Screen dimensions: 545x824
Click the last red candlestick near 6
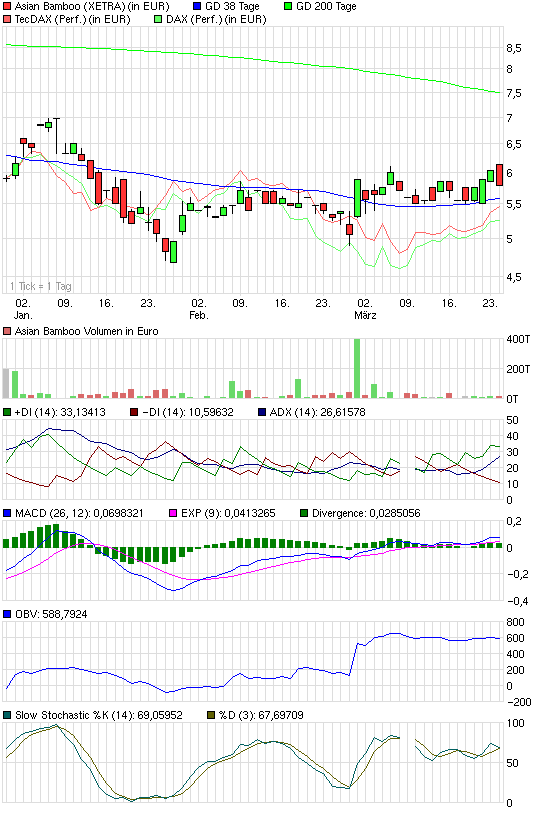point(499,174)
